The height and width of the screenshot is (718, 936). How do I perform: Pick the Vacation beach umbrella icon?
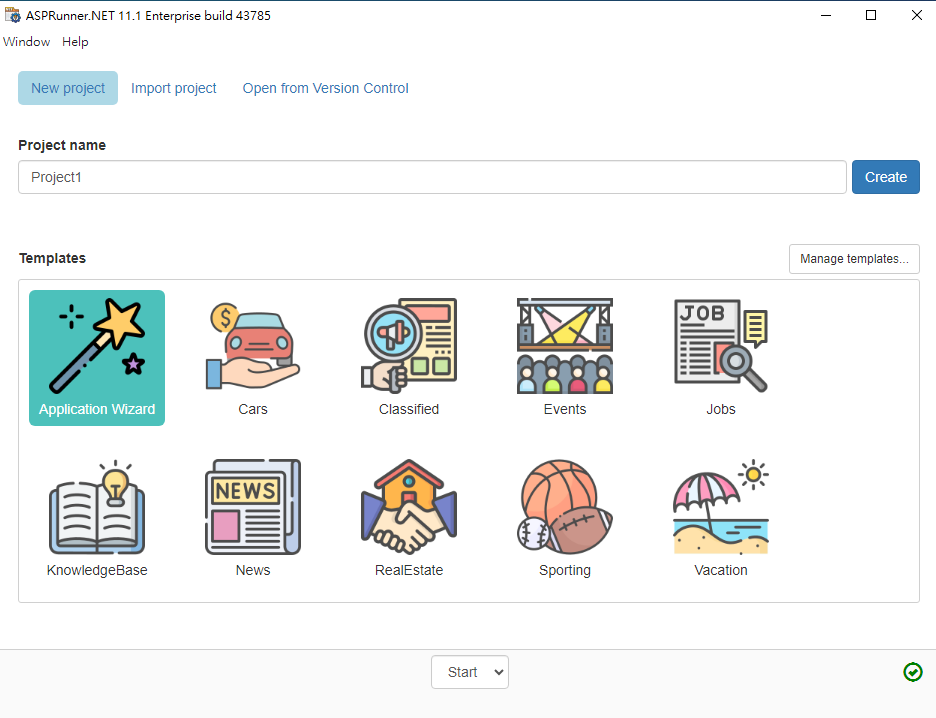point(721,508)
